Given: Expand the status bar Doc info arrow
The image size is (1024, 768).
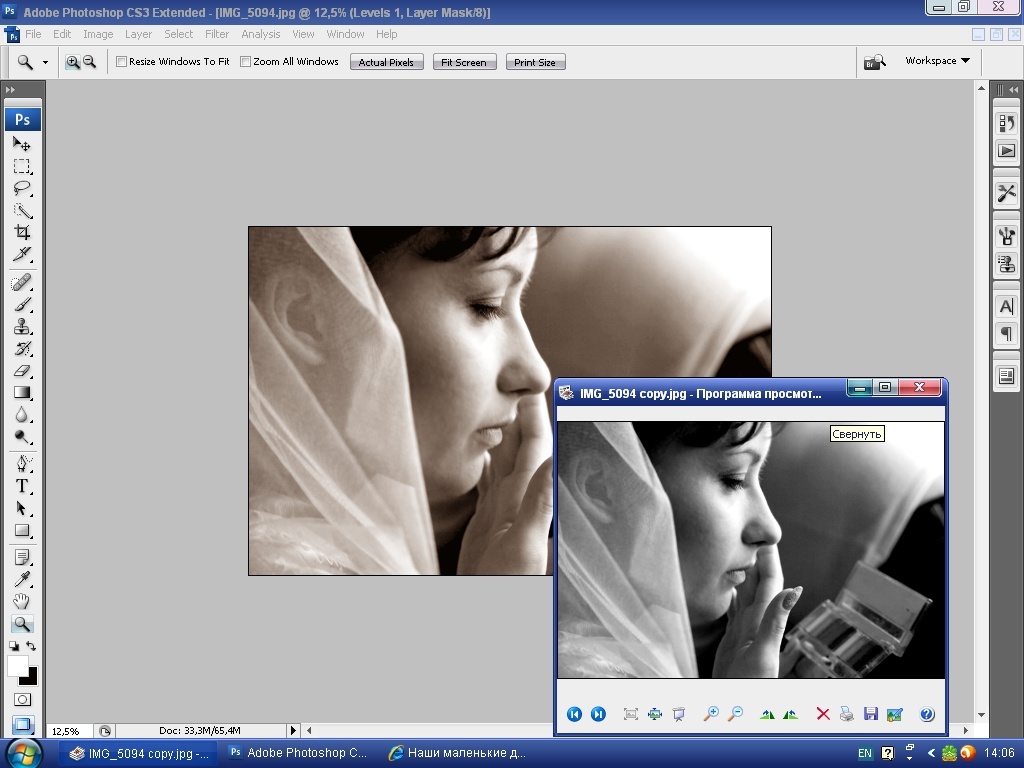Looking at the screenshot, I should (x=293, y=731).
